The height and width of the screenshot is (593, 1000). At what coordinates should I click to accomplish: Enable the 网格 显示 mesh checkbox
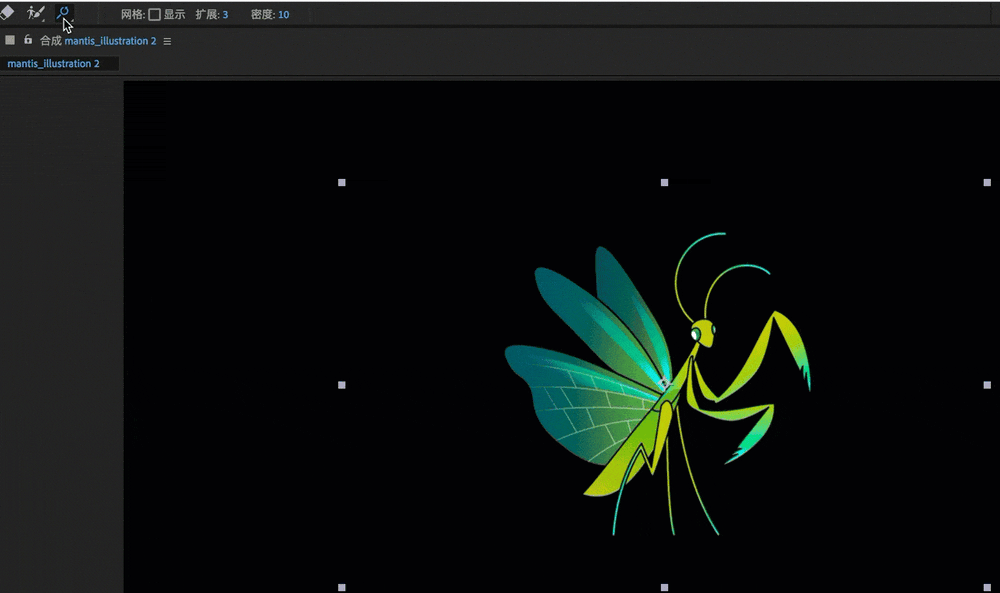tap(154, 15)
